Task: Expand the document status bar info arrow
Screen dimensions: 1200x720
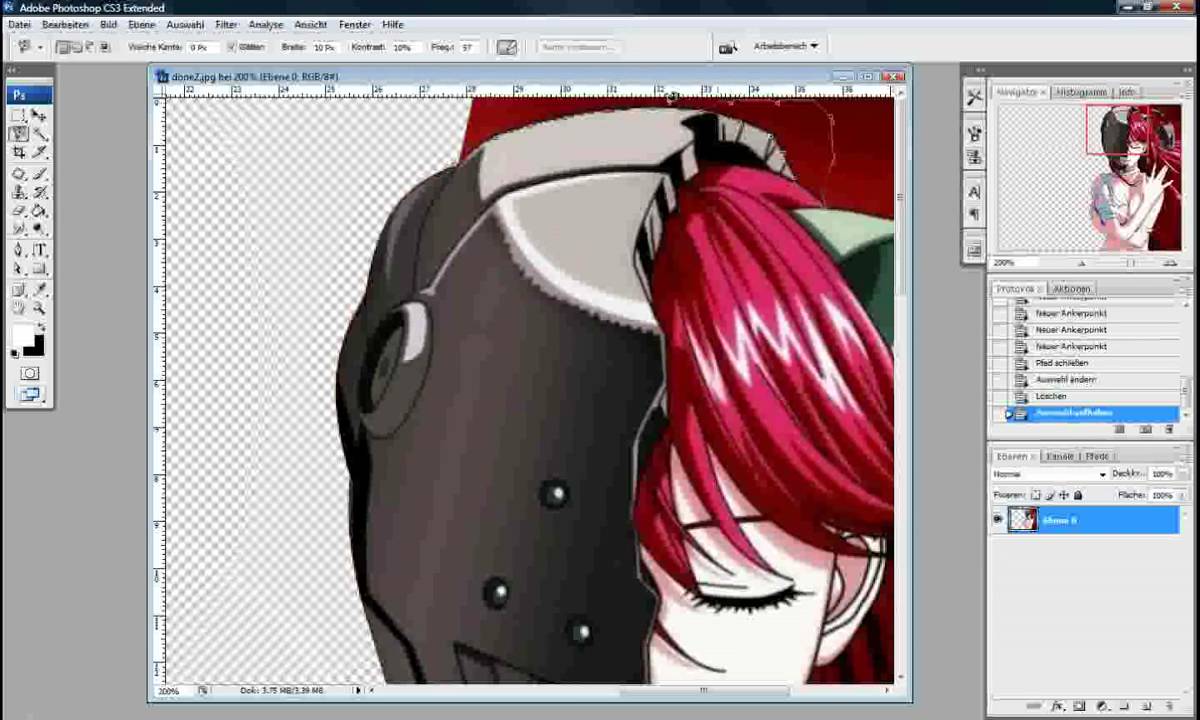Action: point(358,690)
